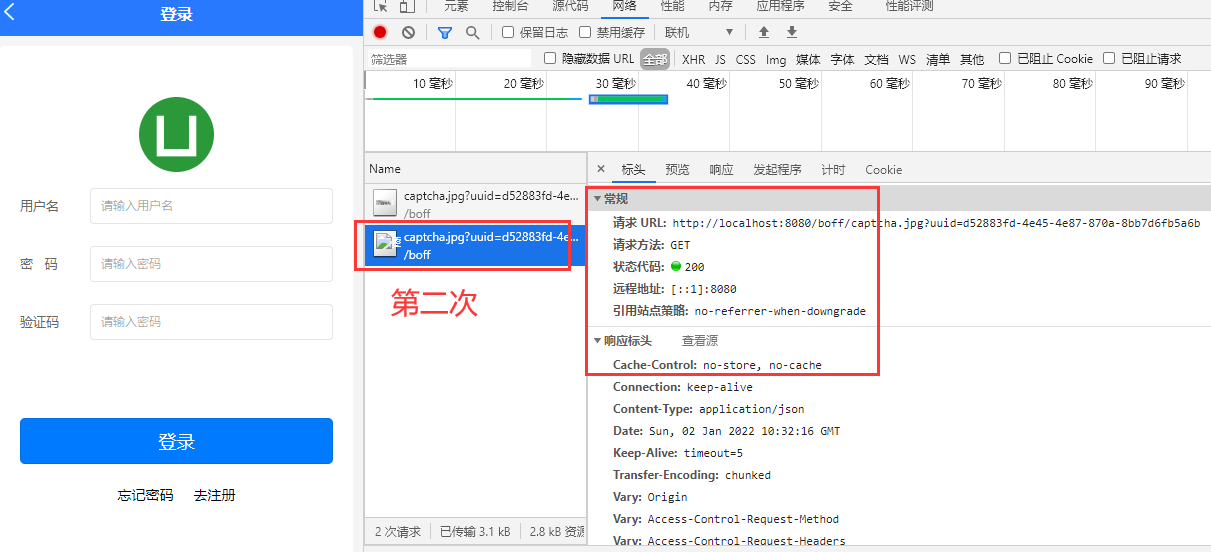Click the import HAR upload arrow
The width and height of the screenshot is (1211, 552).
coord(764,32)
